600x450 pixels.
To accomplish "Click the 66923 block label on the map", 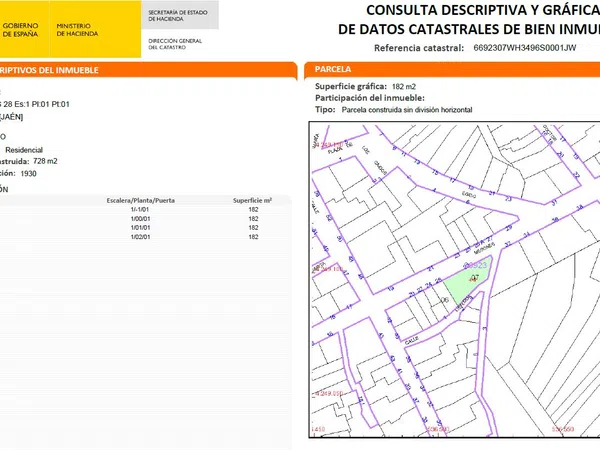I will [475, 265].
